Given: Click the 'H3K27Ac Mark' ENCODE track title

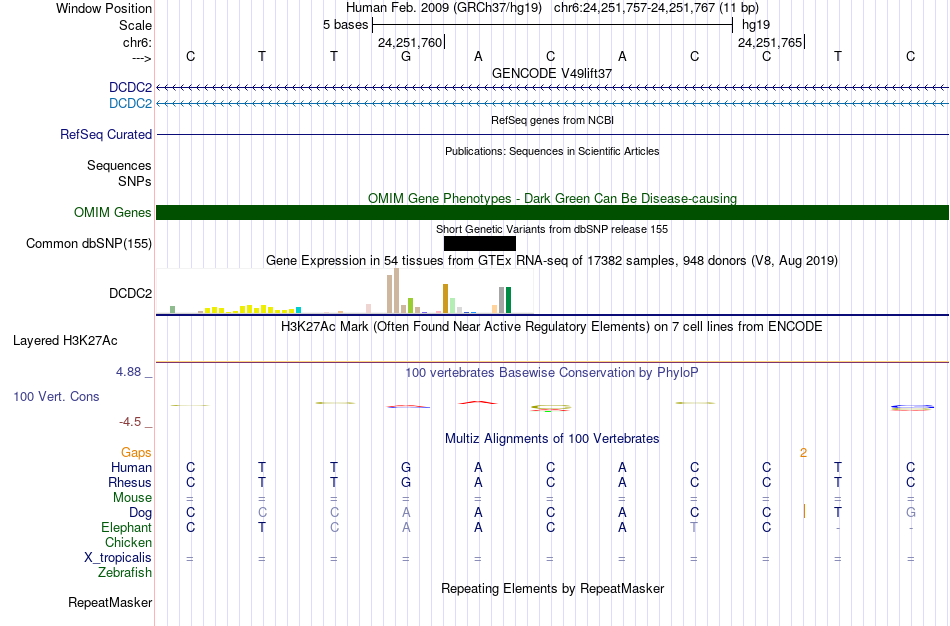Looking at the screenshot, I should point(552,327).
